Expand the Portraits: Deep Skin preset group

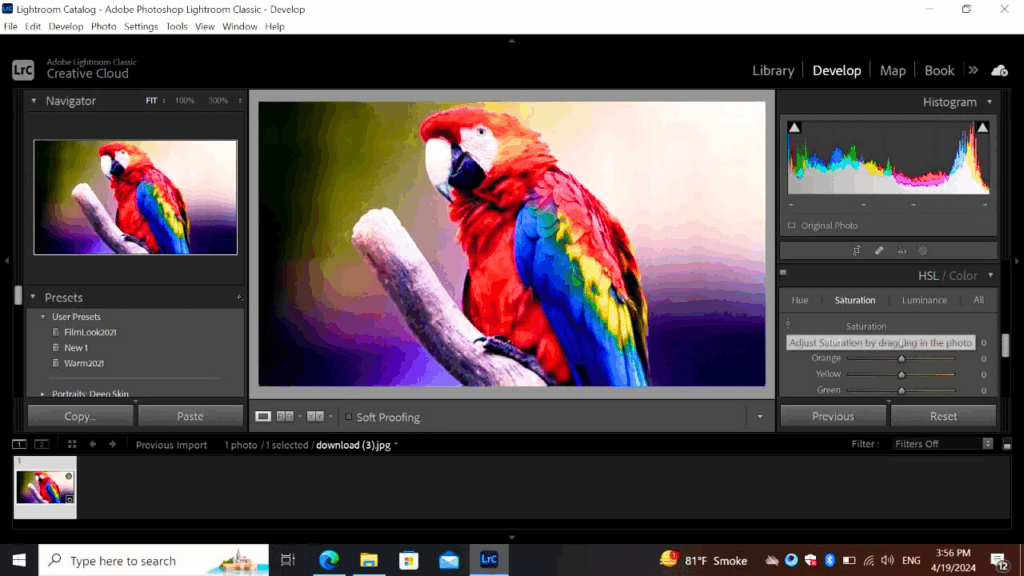tap(42, 394)
